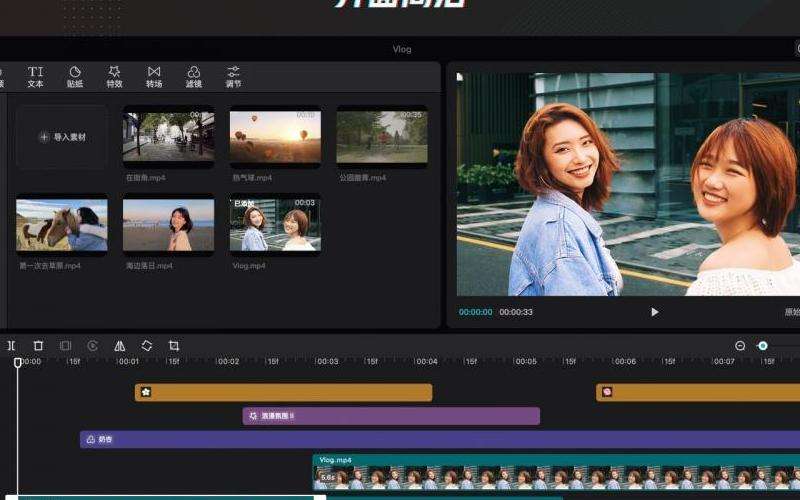This screenshot has width=800, height=500.
Task: Click the 00:03 mark on timeline ruler
Action: (327, 361)
